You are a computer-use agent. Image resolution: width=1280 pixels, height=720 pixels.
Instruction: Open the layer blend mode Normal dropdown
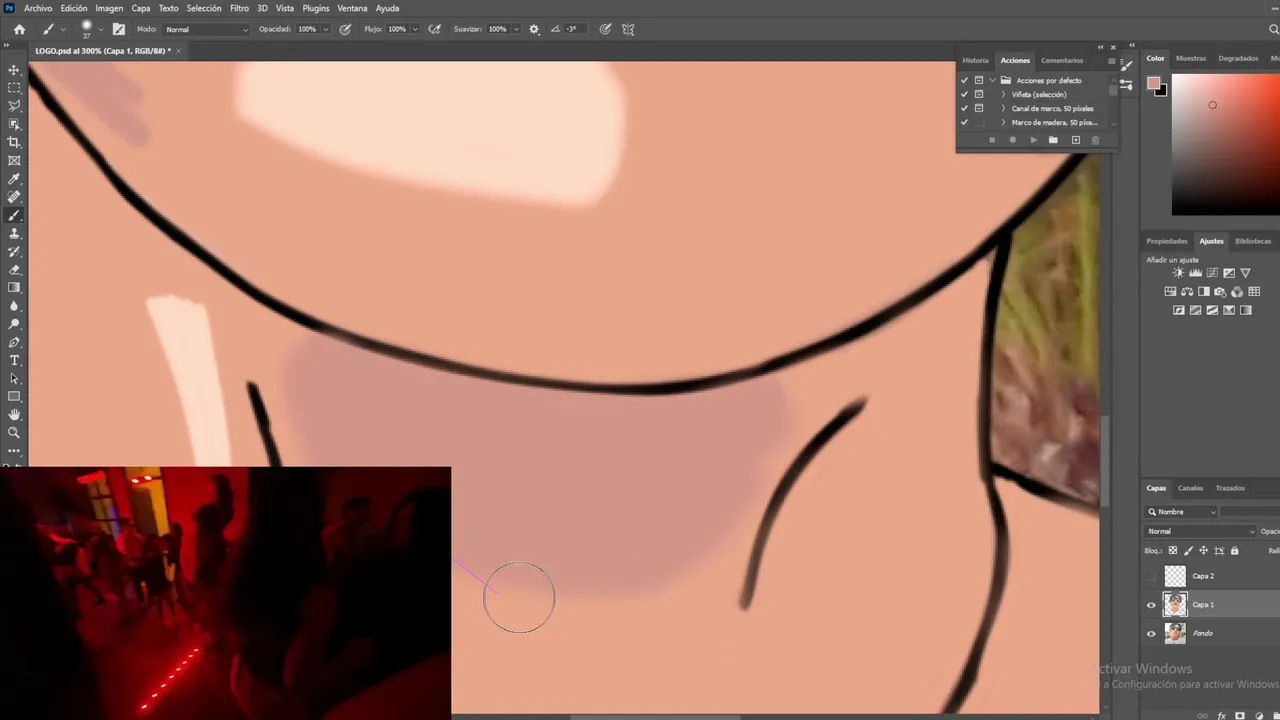[x=1201, y=531]
